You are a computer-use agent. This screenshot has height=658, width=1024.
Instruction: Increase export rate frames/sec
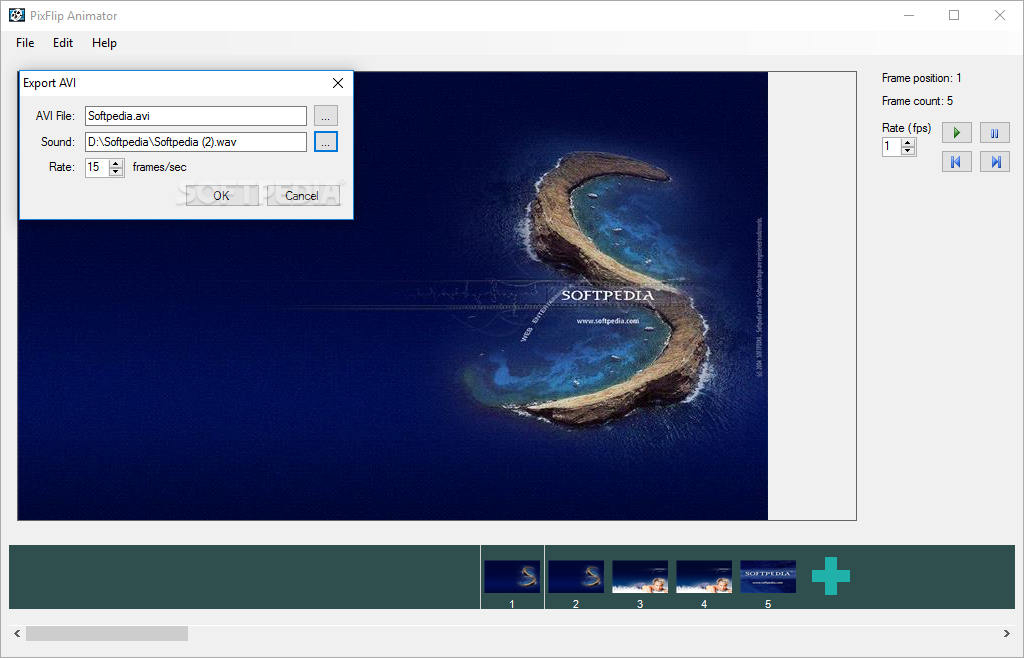pos(116,163)
